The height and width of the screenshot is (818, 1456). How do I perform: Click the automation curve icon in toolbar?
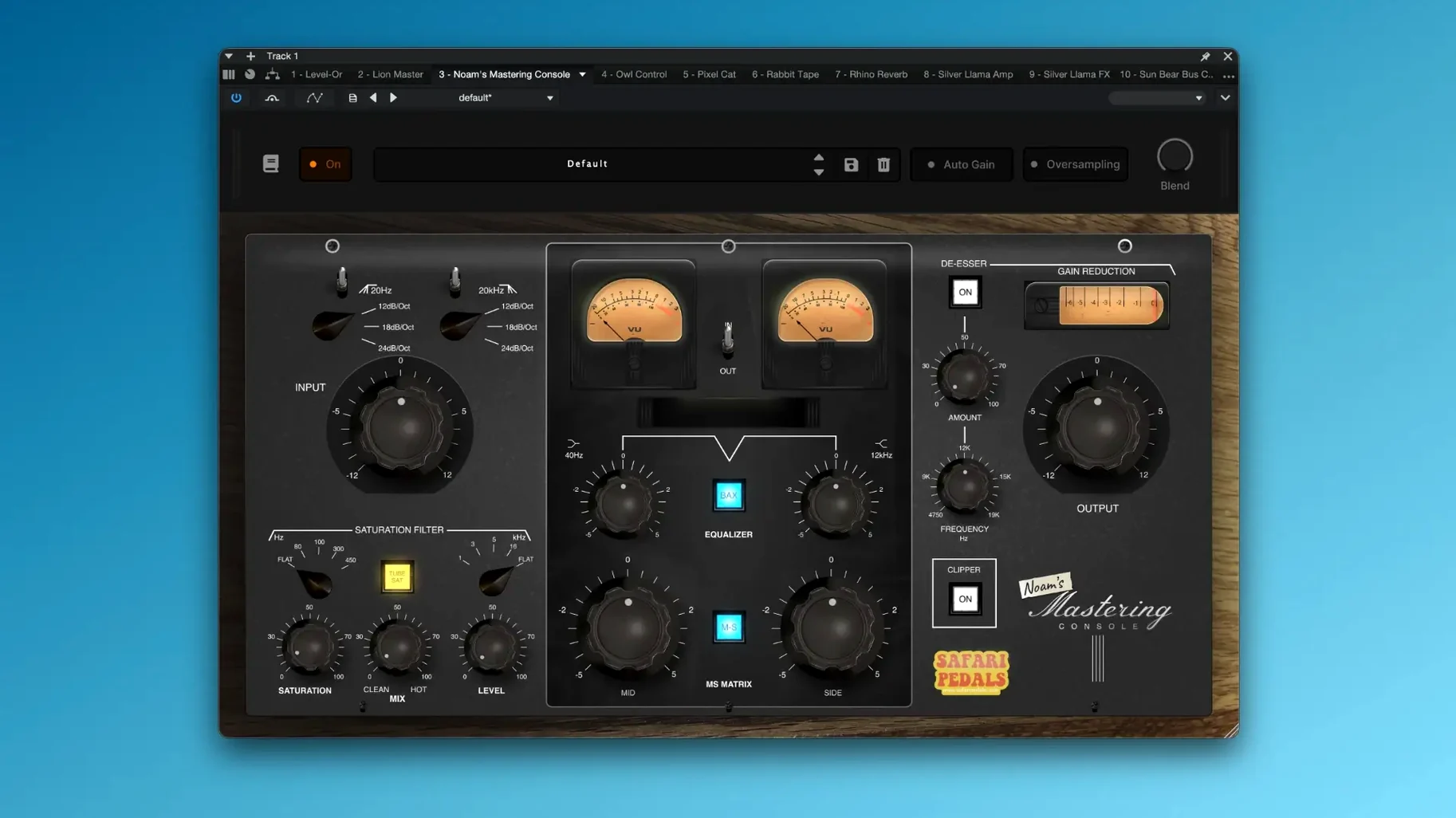click(x=315, y=98)
